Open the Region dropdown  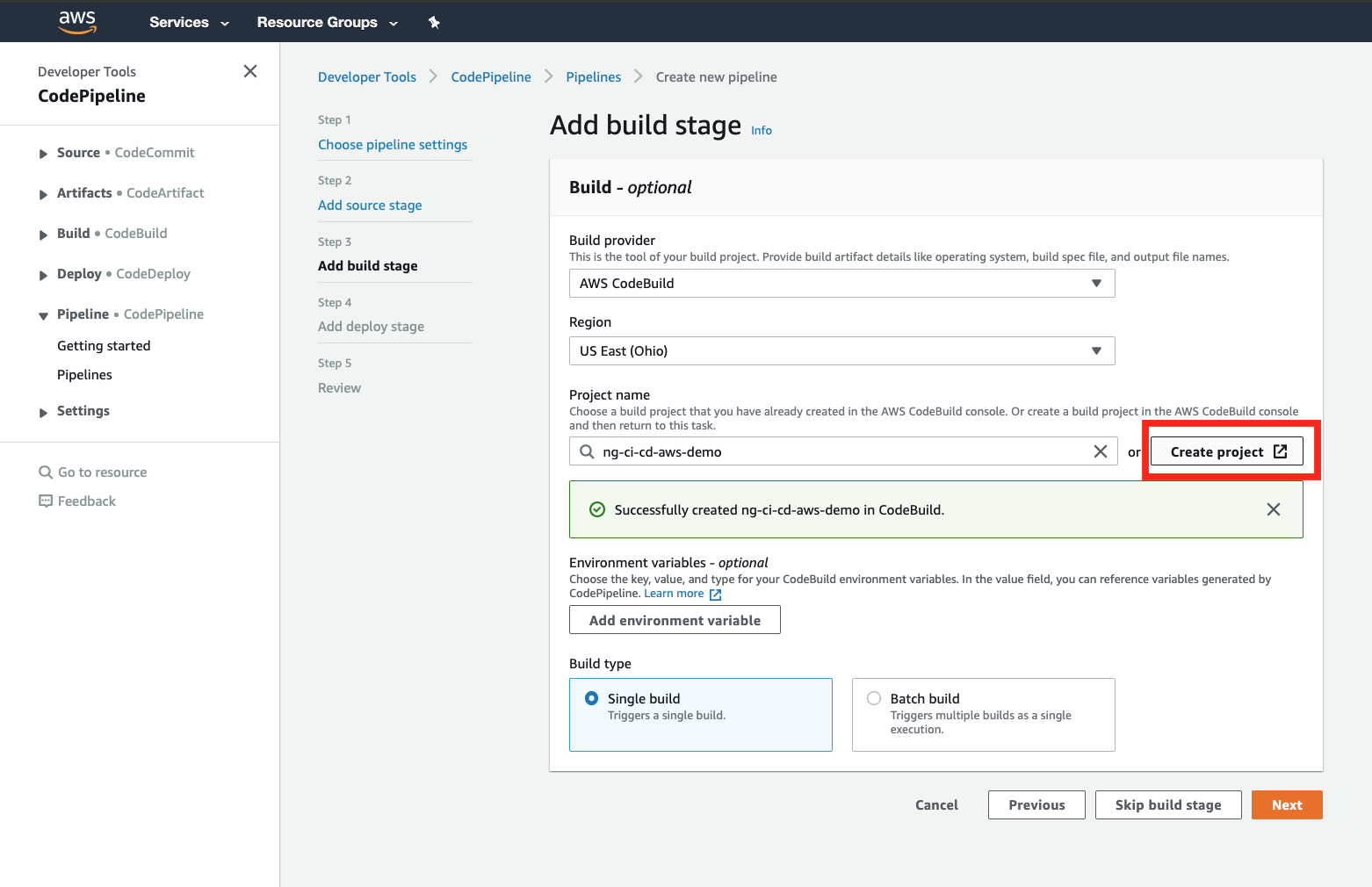842,351
